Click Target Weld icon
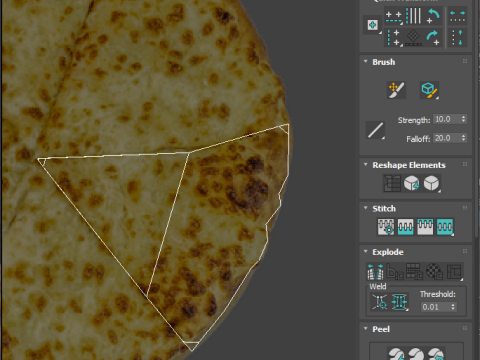480x360 pixels. point(380,302)
